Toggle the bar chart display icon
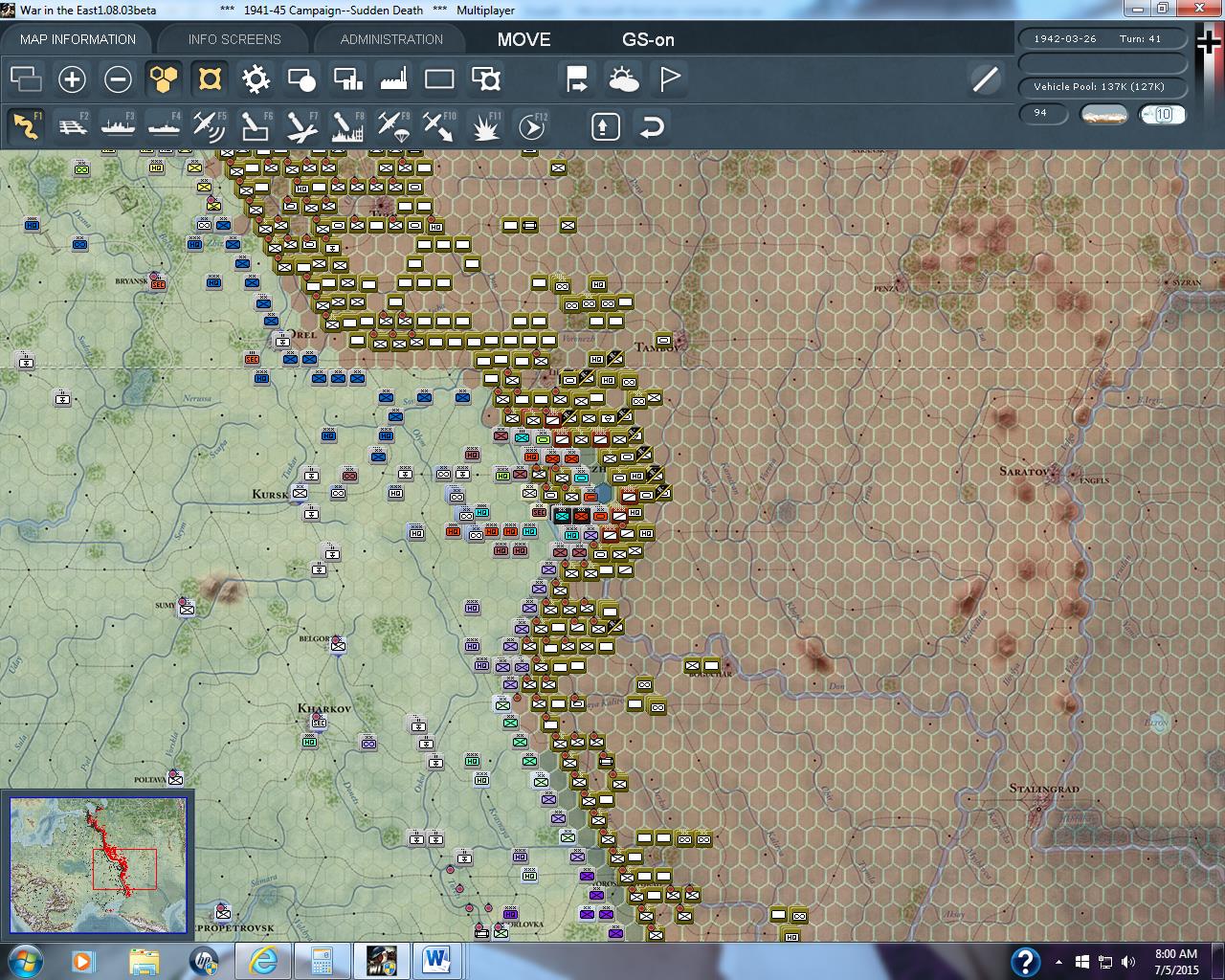The image size is (1225, 980). click(x=347, y=78)
